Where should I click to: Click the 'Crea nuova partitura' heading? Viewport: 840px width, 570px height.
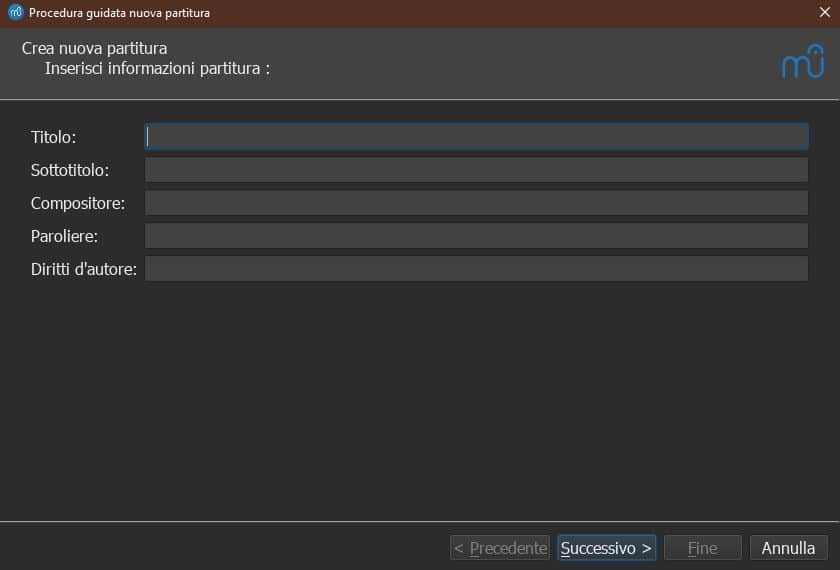(94, 48)
